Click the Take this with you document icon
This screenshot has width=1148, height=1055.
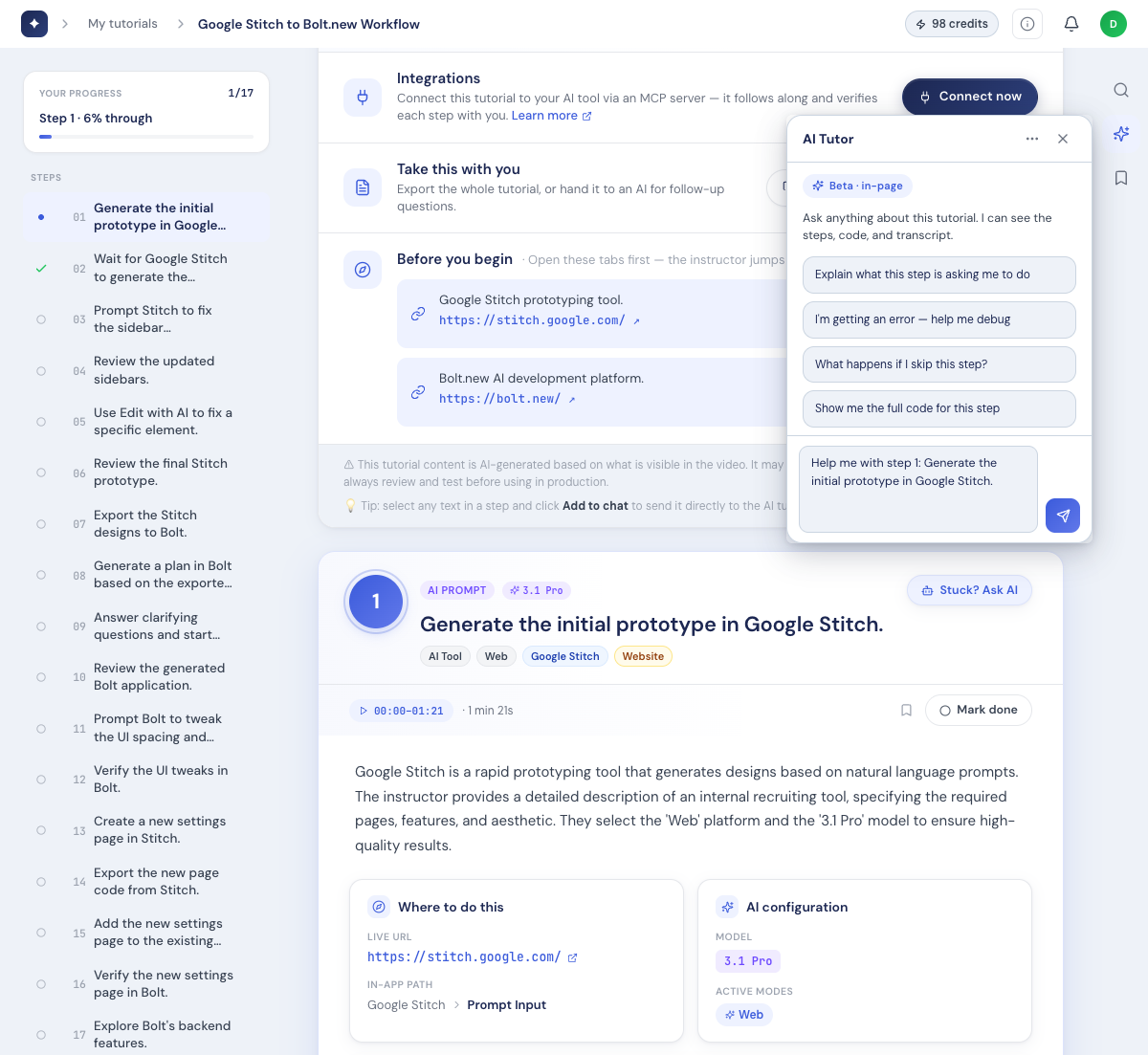point(363,187)
